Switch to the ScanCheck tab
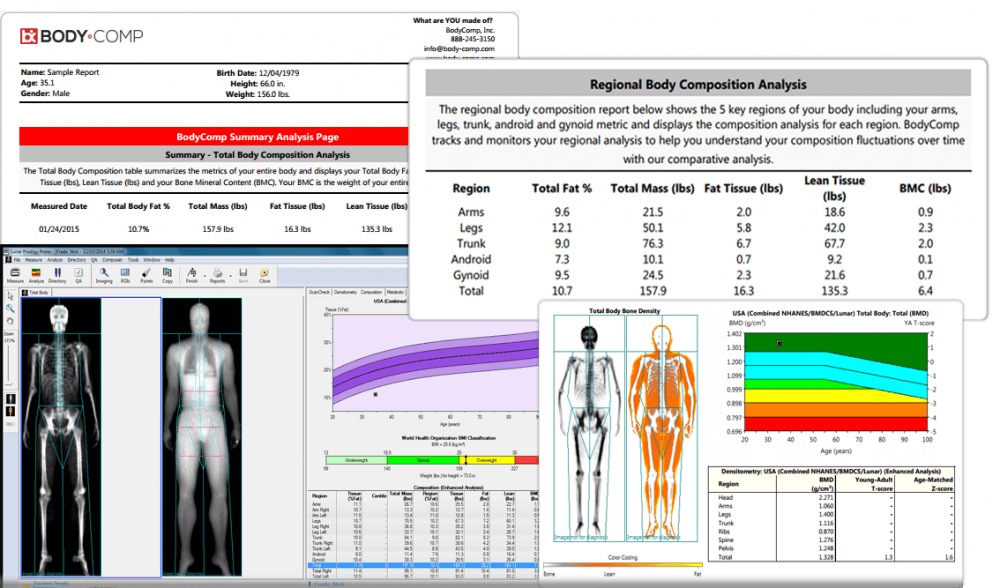Viewport: 1000px width, 588px height. tap(320, 292)
